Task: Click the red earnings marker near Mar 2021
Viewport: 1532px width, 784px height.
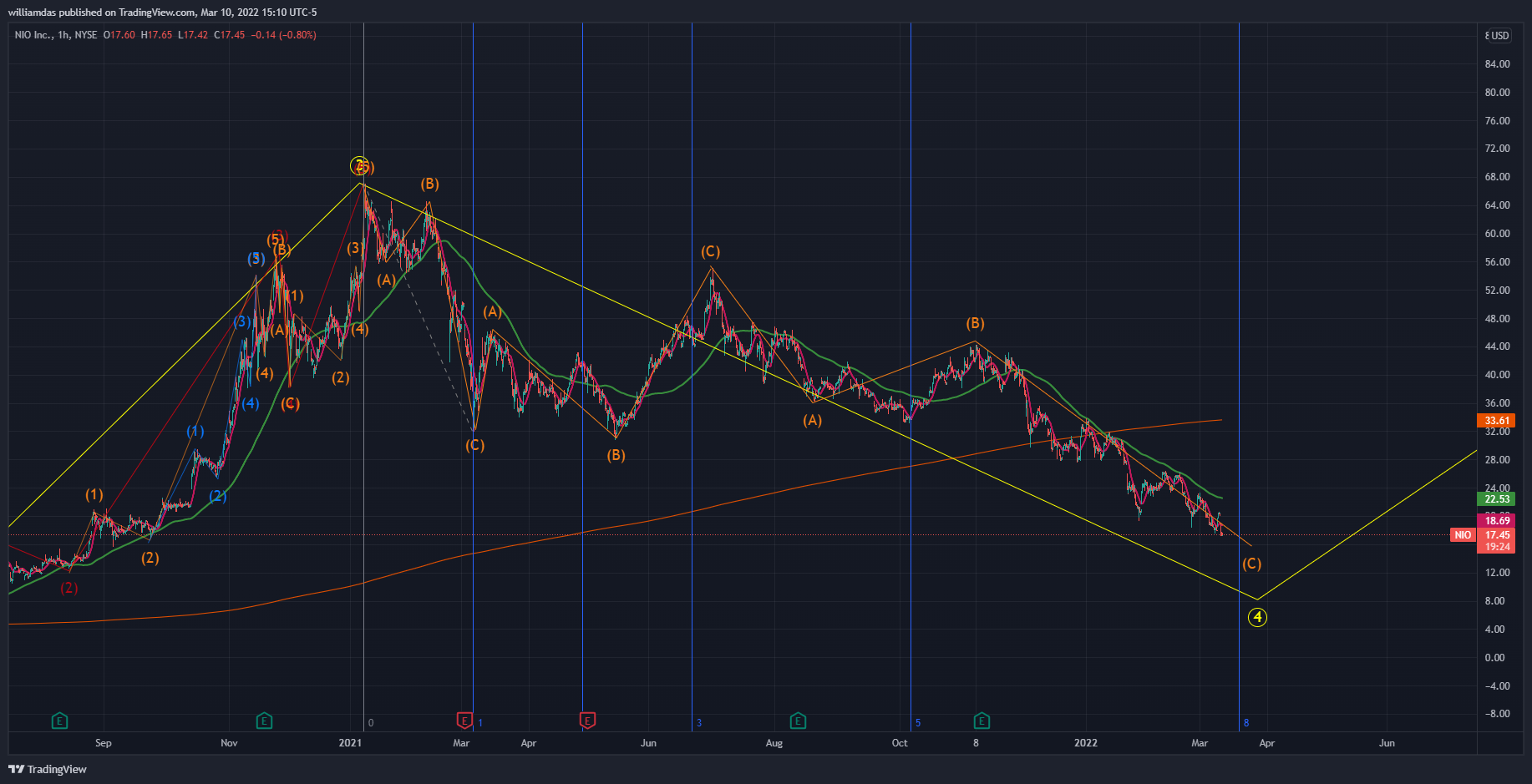Action: (464, 721)
